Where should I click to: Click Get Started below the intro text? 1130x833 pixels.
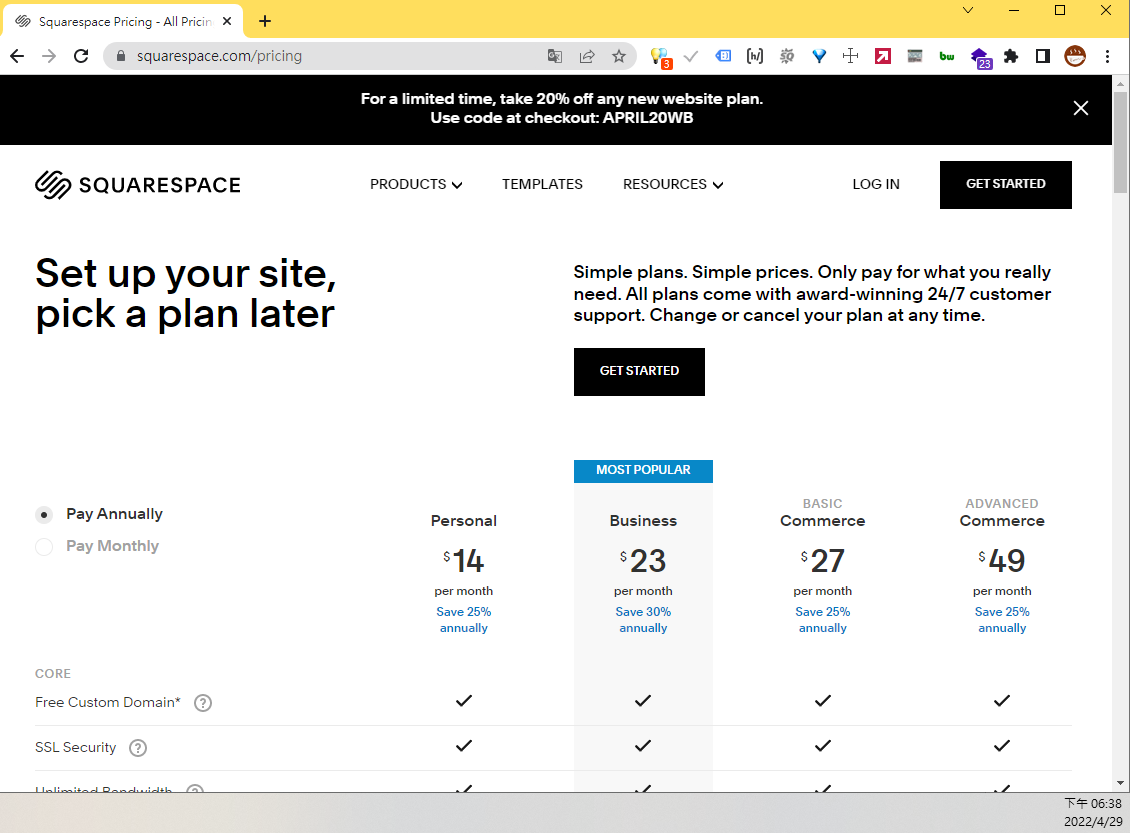click(639, 372)
